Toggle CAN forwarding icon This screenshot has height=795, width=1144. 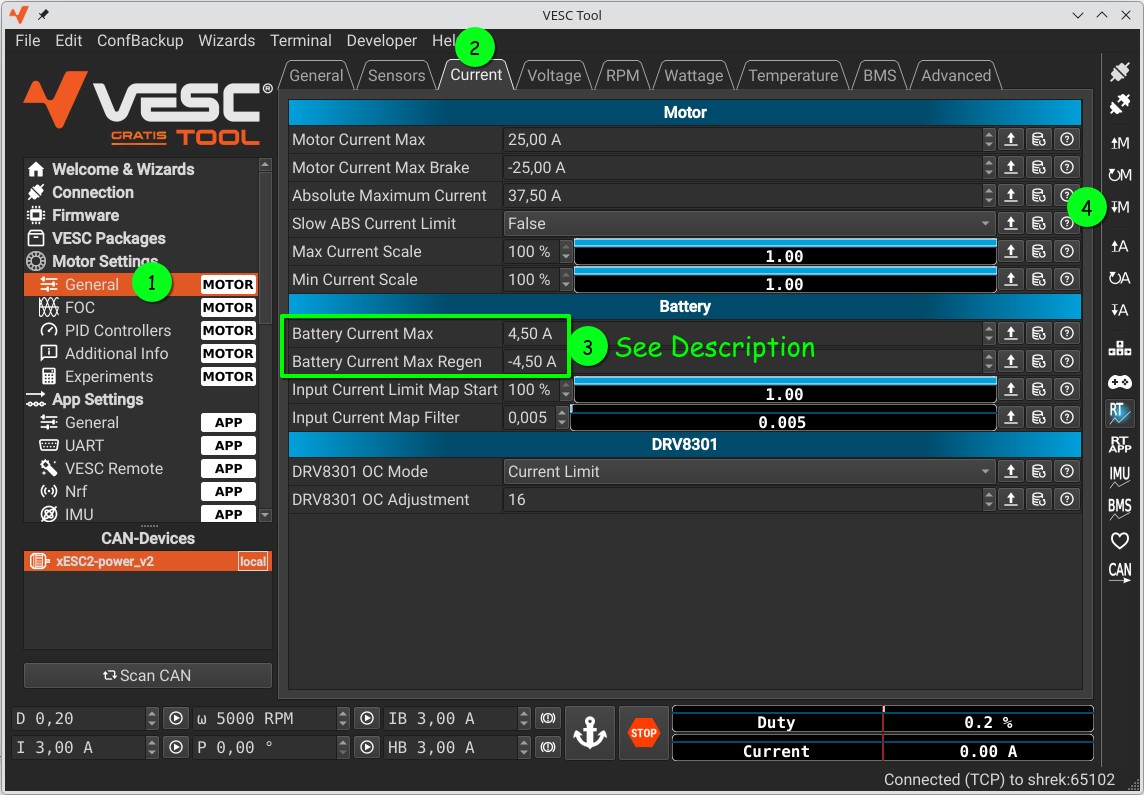click(x=1119, y=572)
